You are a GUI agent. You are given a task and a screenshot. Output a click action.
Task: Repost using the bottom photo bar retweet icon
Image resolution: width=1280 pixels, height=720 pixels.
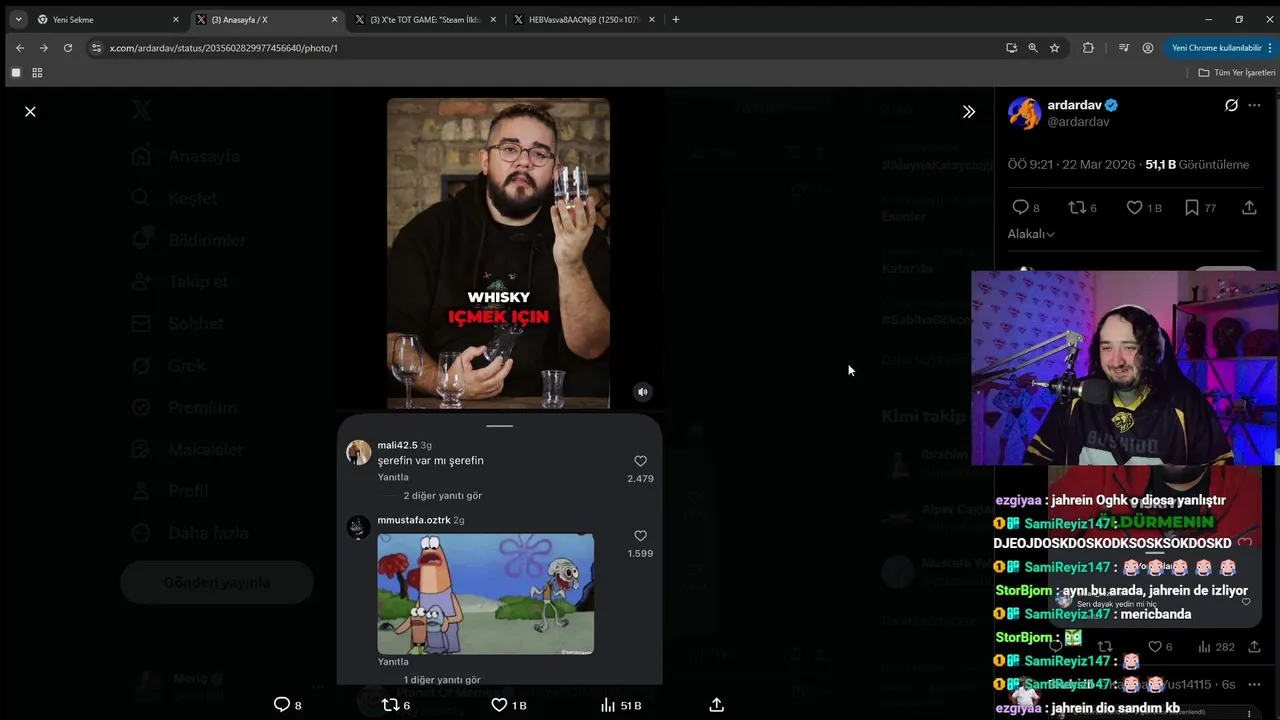point(391,705)
